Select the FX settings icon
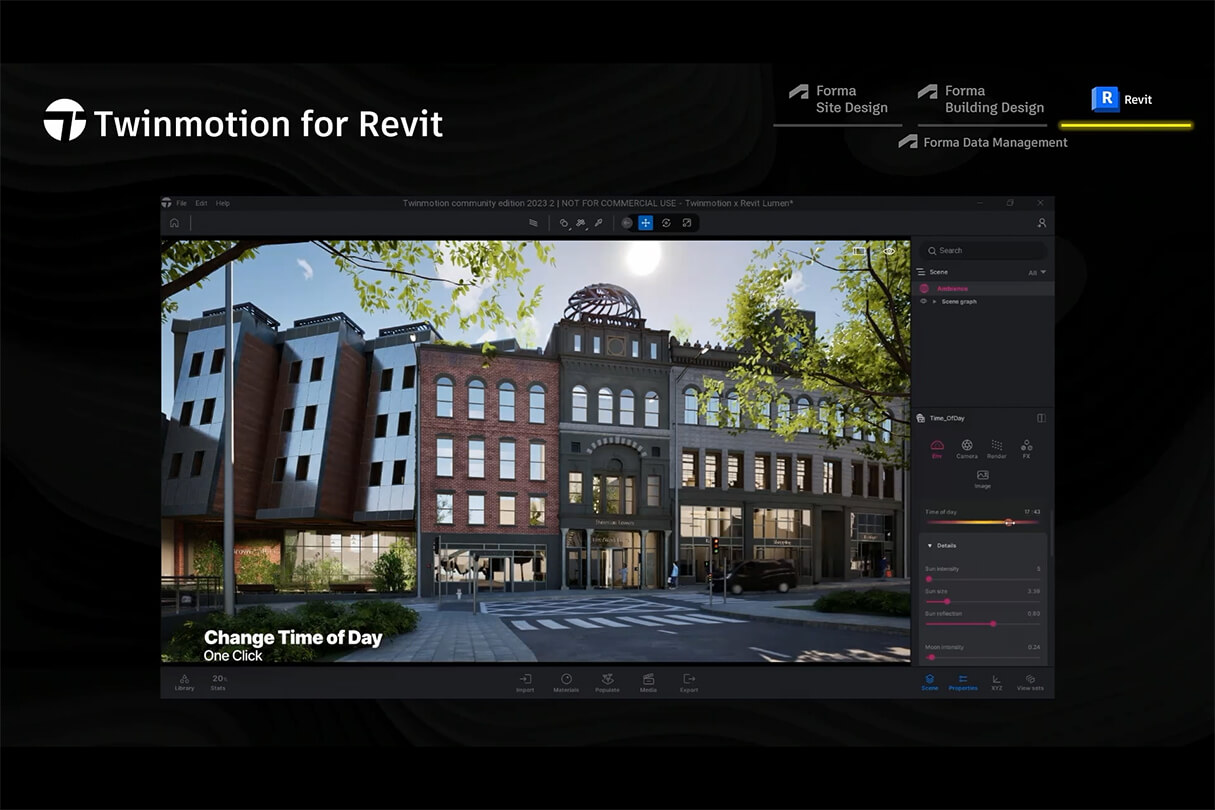The width and height of the screenshot is (1215, 810). tap(1026, 449)
